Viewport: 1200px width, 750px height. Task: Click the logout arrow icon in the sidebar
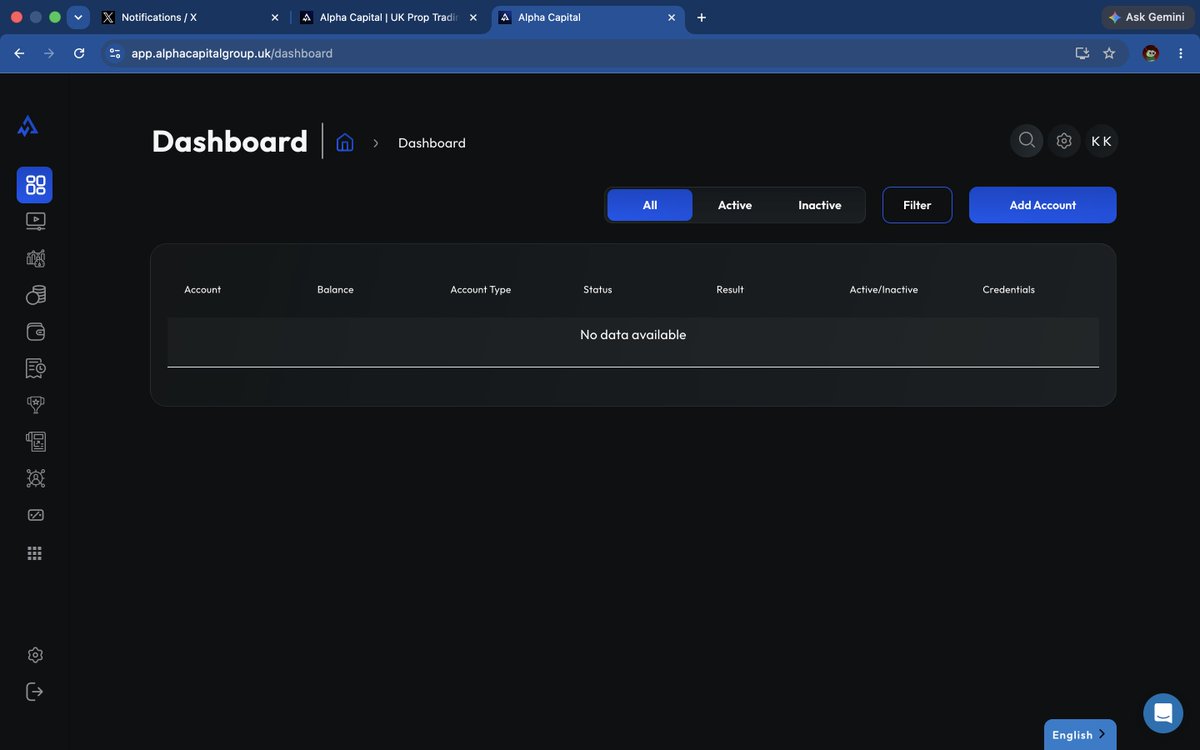click(35, 691)
